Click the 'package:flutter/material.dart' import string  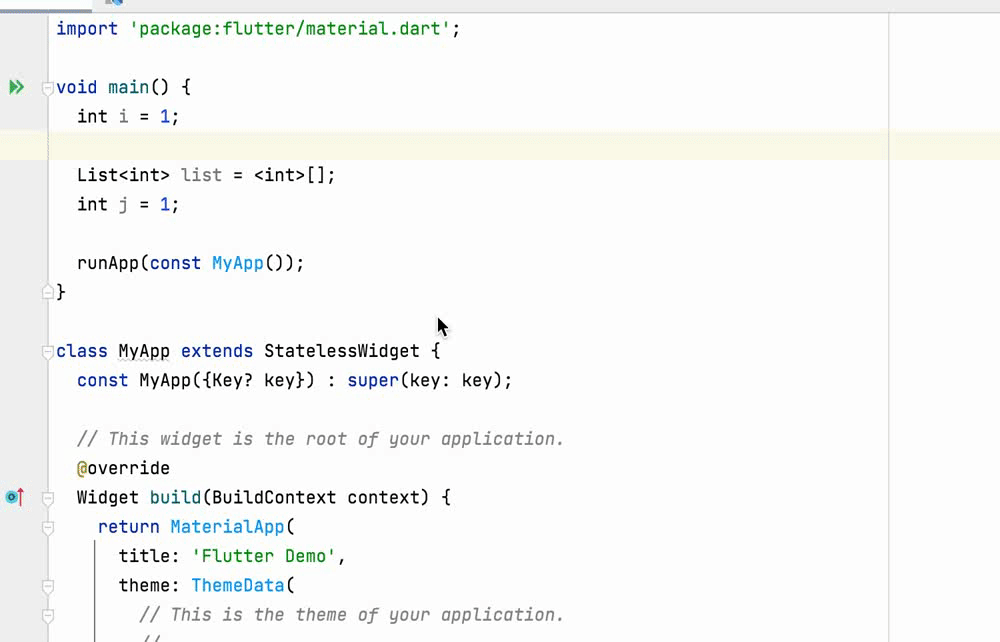click(x=290, y=29)
